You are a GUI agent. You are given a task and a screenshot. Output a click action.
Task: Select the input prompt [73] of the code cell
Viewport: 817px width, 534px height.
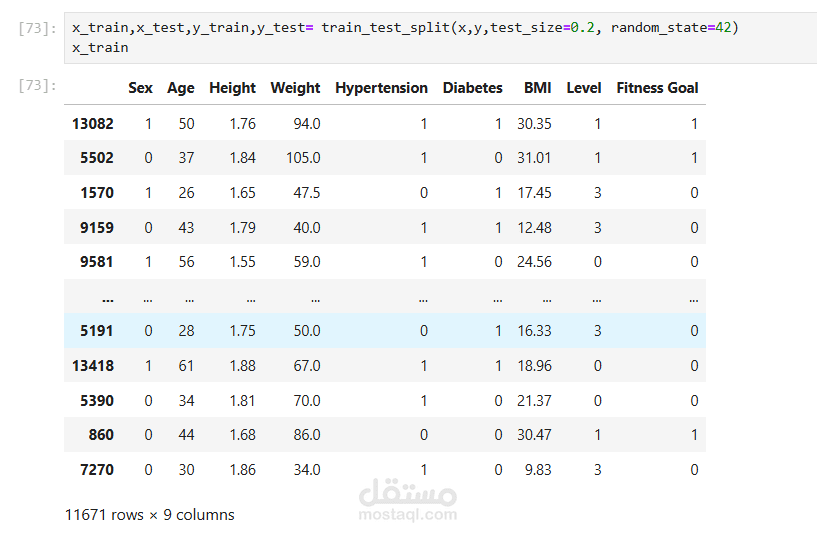click(x=37, y=28)
